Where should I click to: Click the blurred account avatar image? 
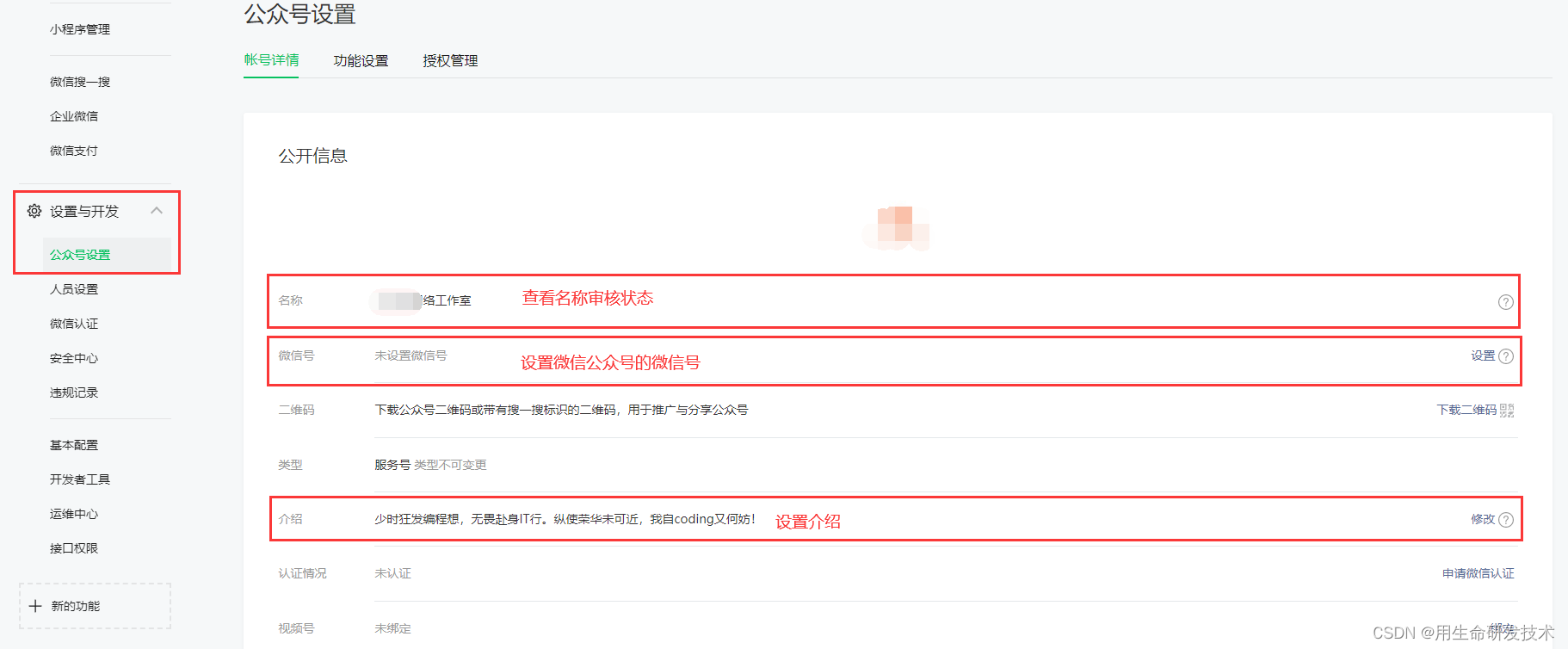[x=897, y=229]
